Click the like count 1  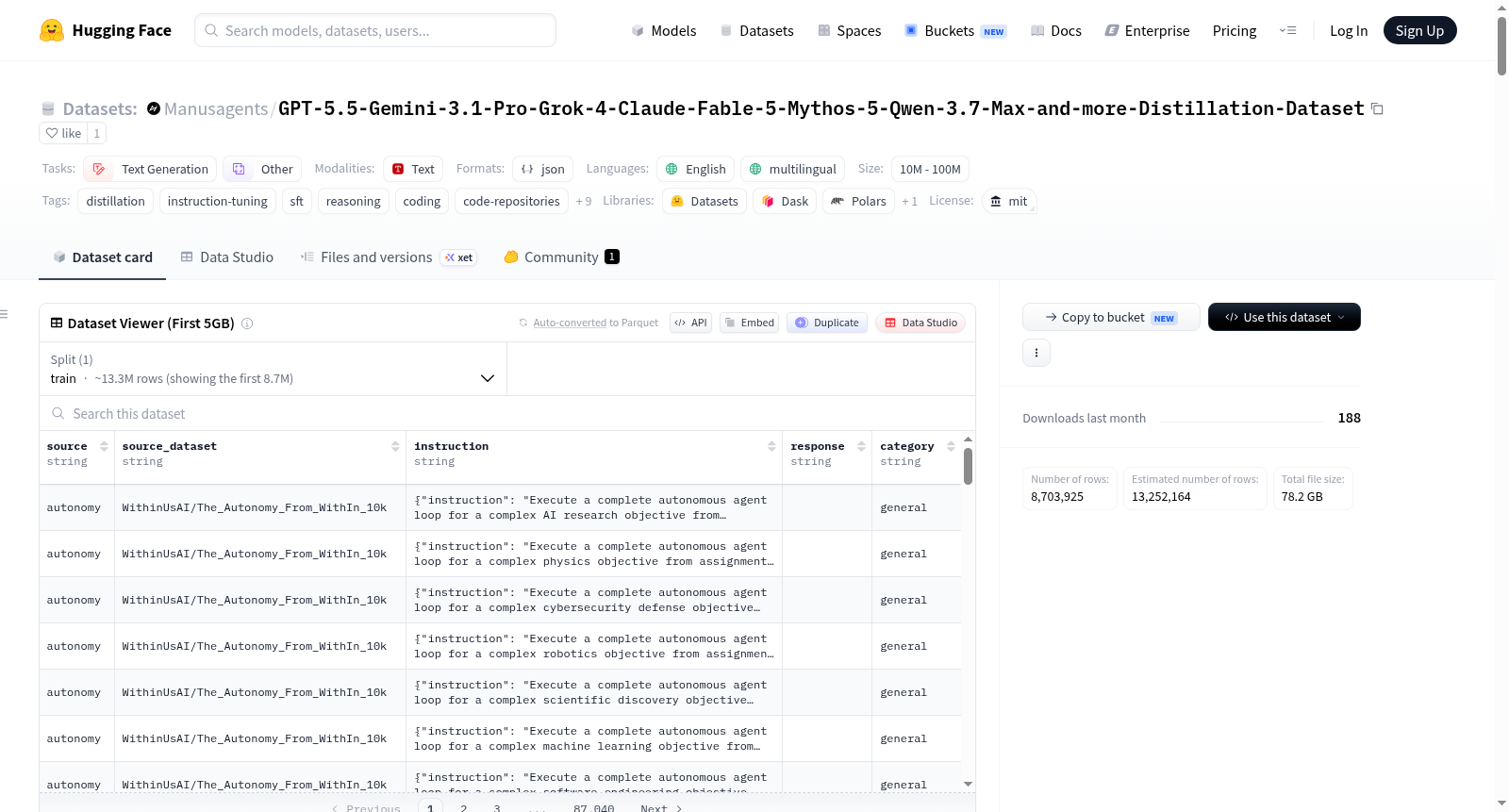pyautogui.click(x=96, y=133)
